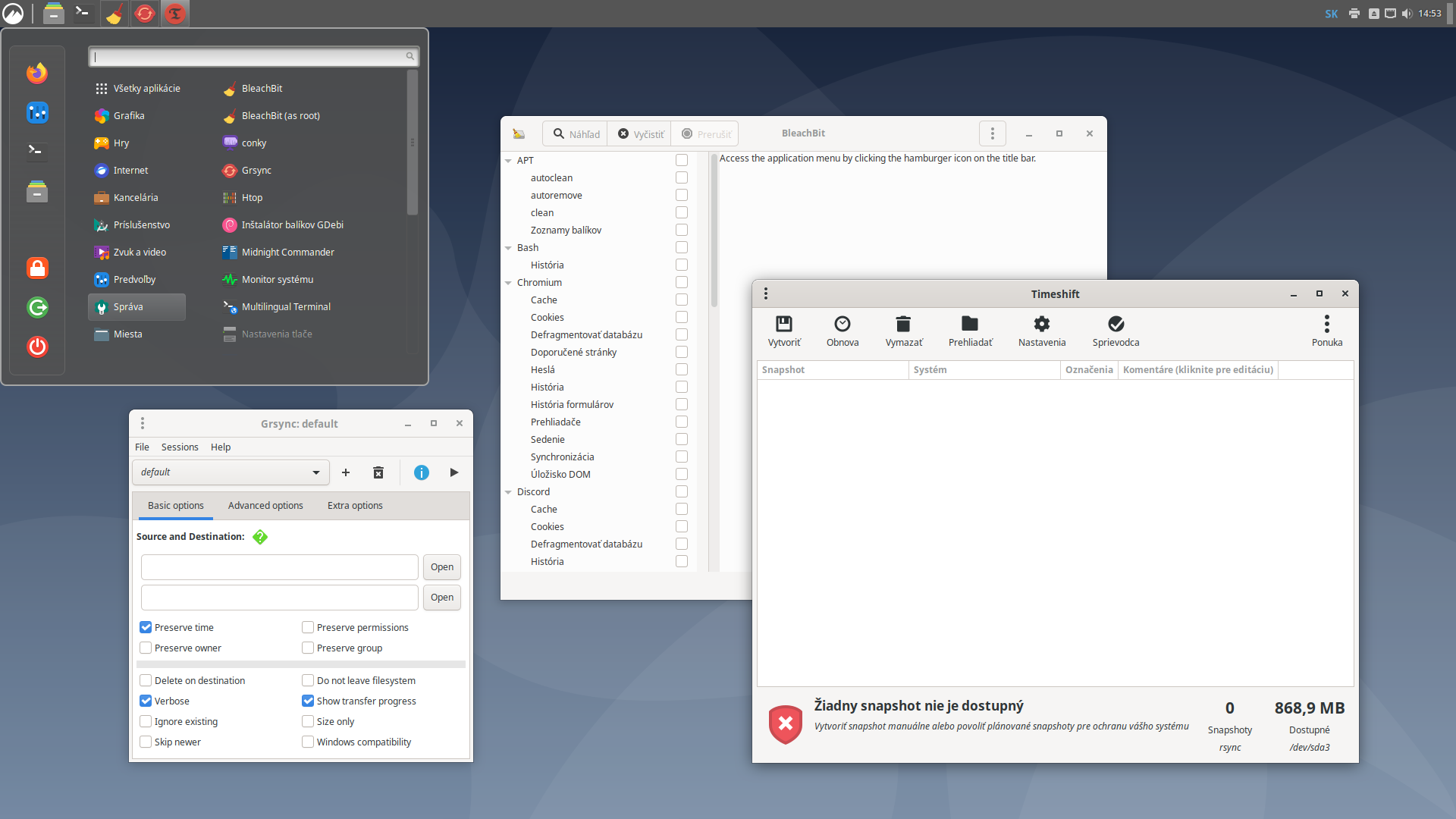The width and height of the screenshot is (1456, 819).
Task: Toggle Preserve time checkbox
Action: (x=146, y=627)
